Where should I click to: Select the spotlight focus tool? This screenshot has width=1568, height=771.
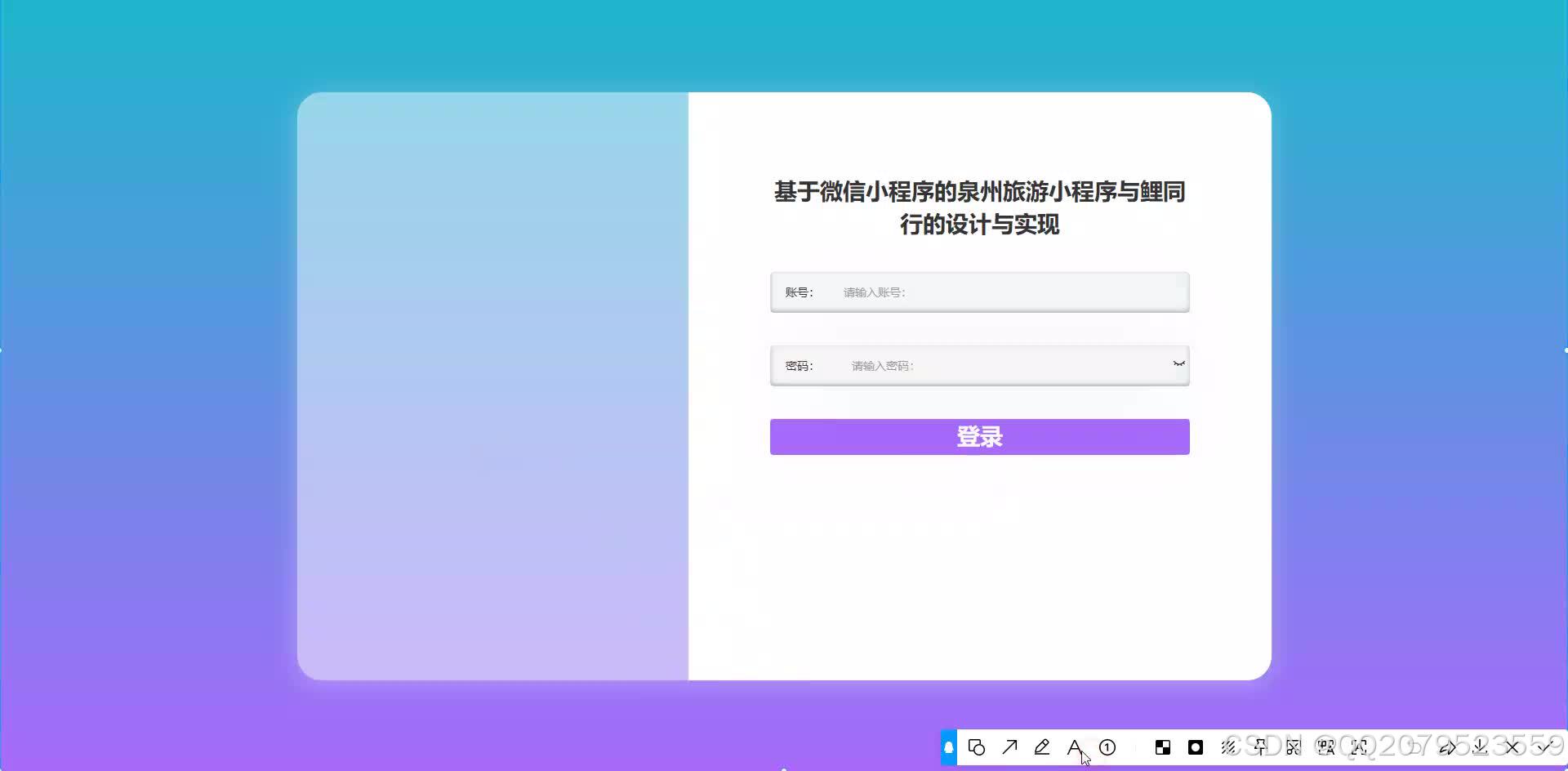tap(1196, 747)
